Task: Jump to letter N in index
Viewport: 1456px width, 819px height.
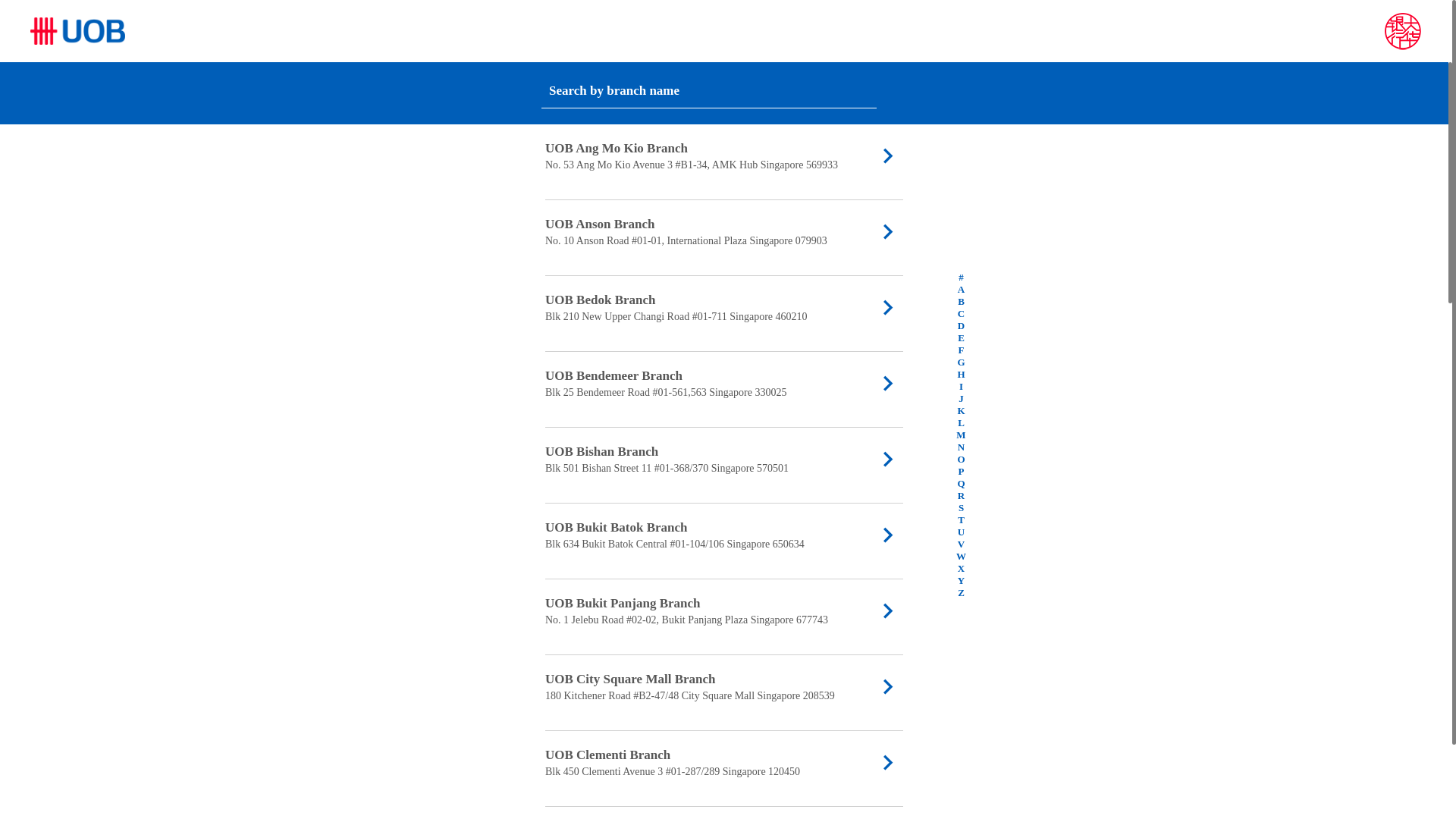Action: point(961,447)
